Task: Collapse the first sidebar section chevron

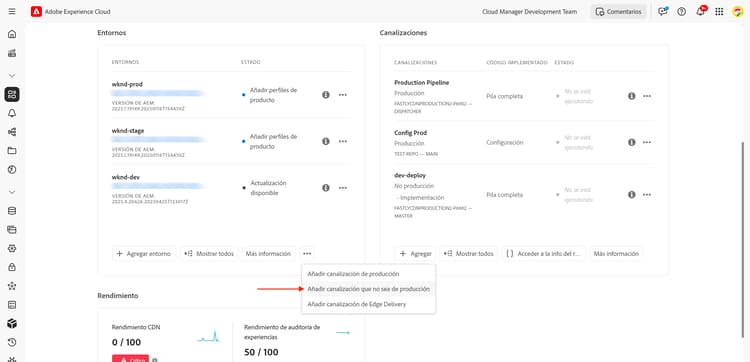Action: tap(12, 76)
